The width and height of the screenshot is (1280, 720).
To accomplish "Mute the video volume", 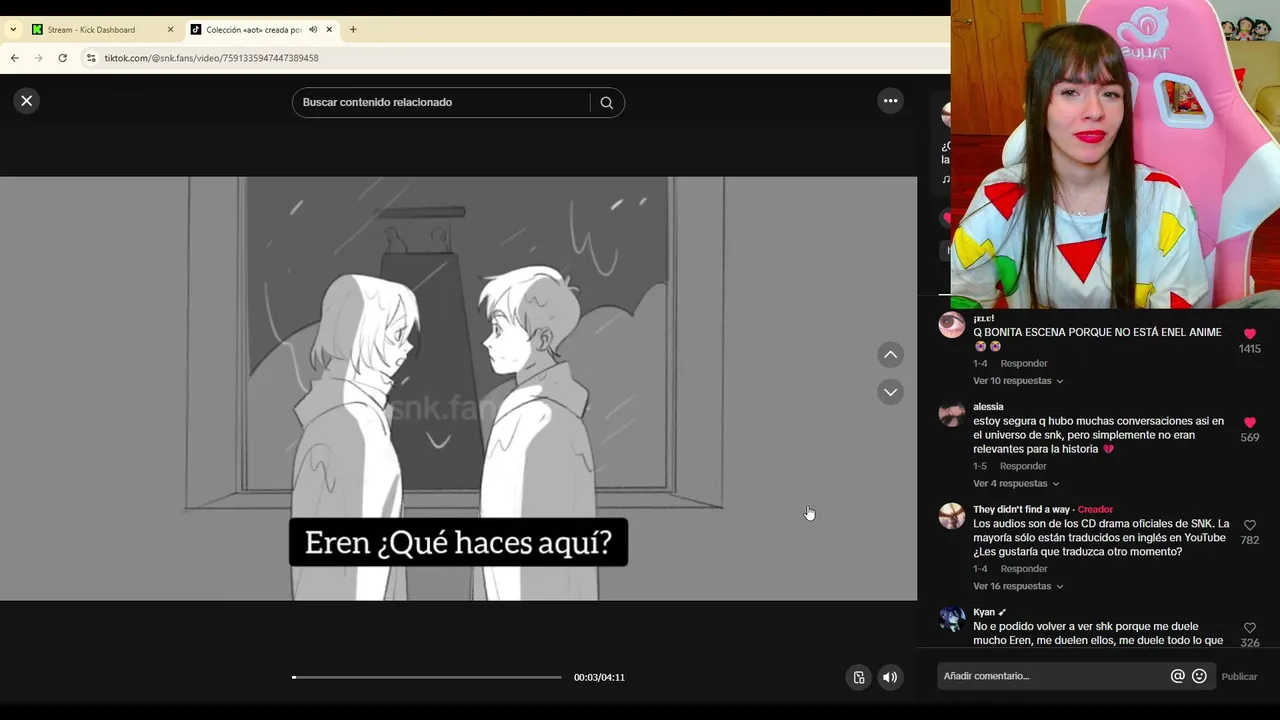I will coord(889,677).
